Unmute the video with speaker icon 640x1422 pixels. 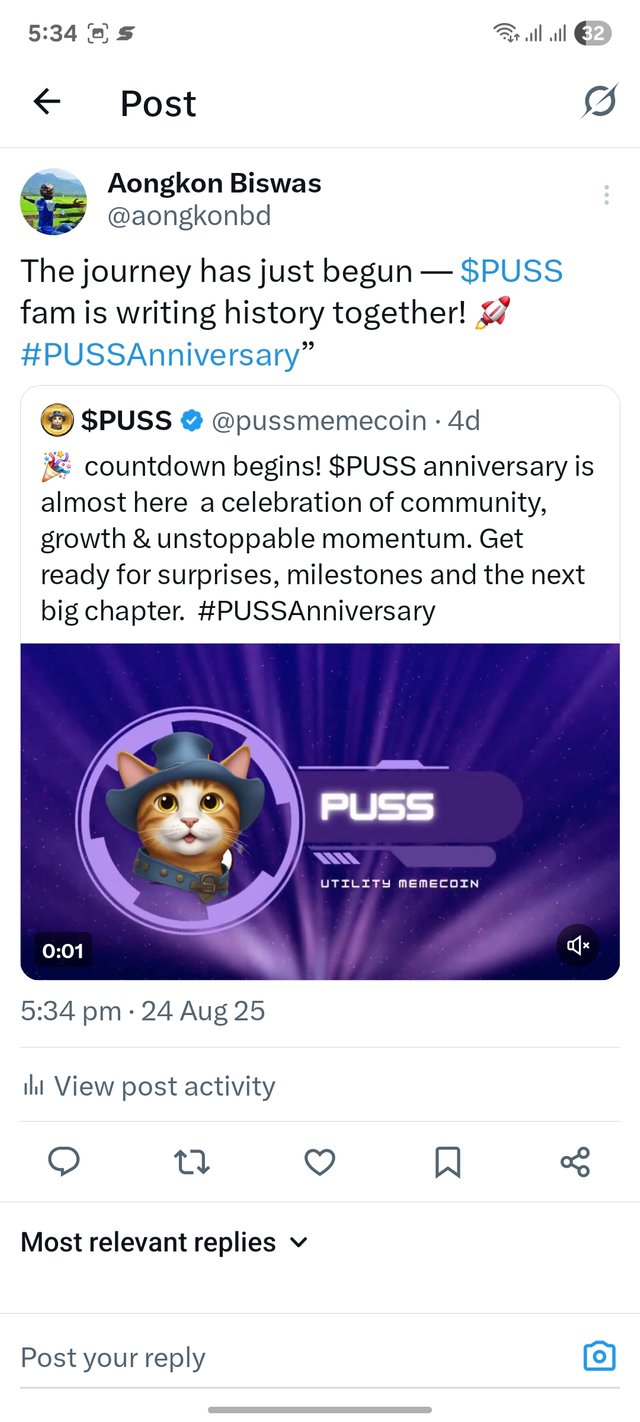pyautogui.click(x=578, y=945)
